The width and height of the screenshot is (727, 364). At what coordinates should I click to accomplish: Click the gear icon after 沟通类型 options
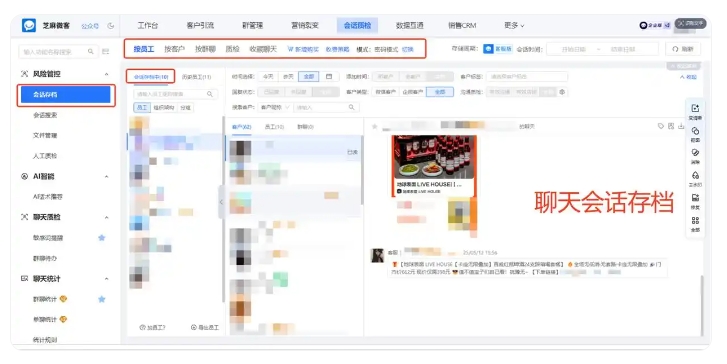(x=562, y=92)
